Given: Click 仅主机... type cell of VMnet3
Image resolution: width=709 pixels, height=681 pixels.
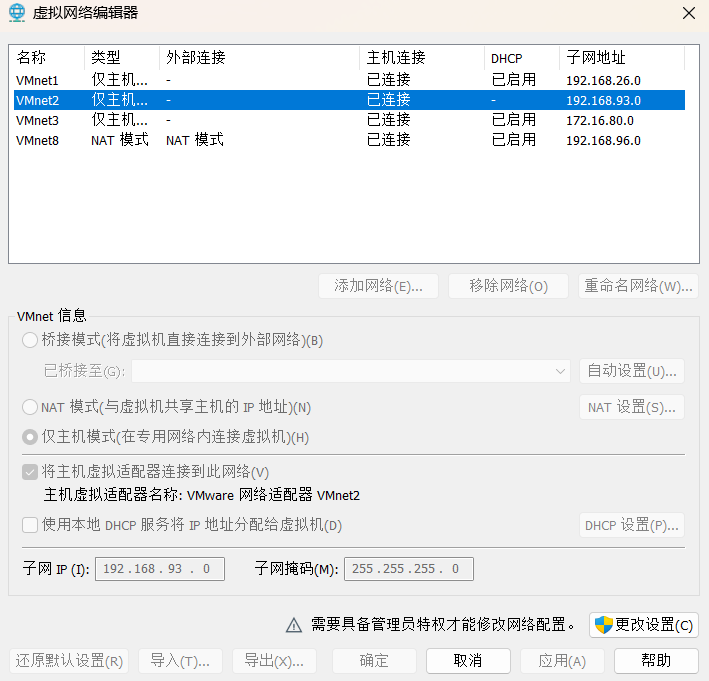Looking at the screenshot, I should pyautogui.click(x=119, y=120).
